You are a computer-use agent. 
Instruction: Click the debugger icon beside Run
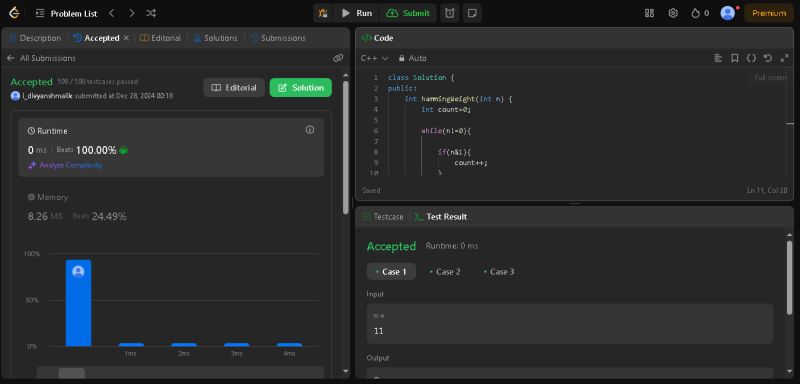[323, 13]
